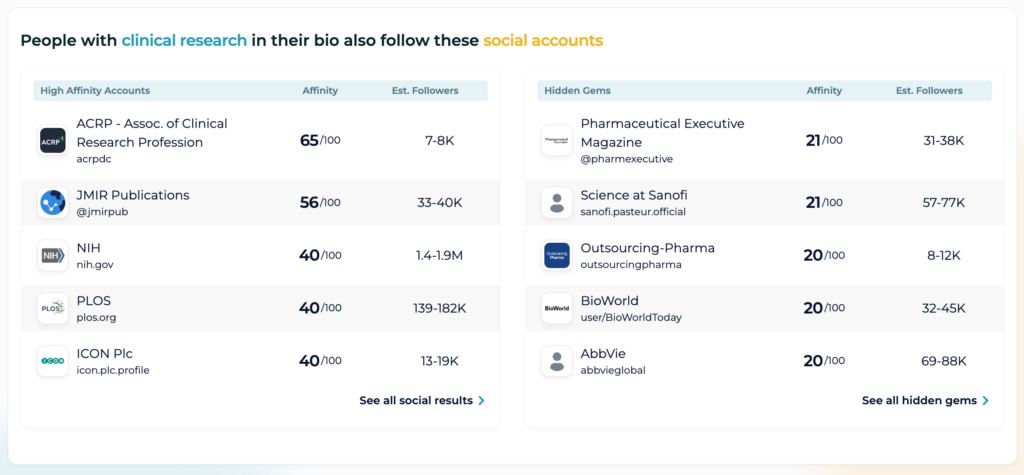Select the NIH logo icon
Screen dimensions: 1024x475
(53, 255)
